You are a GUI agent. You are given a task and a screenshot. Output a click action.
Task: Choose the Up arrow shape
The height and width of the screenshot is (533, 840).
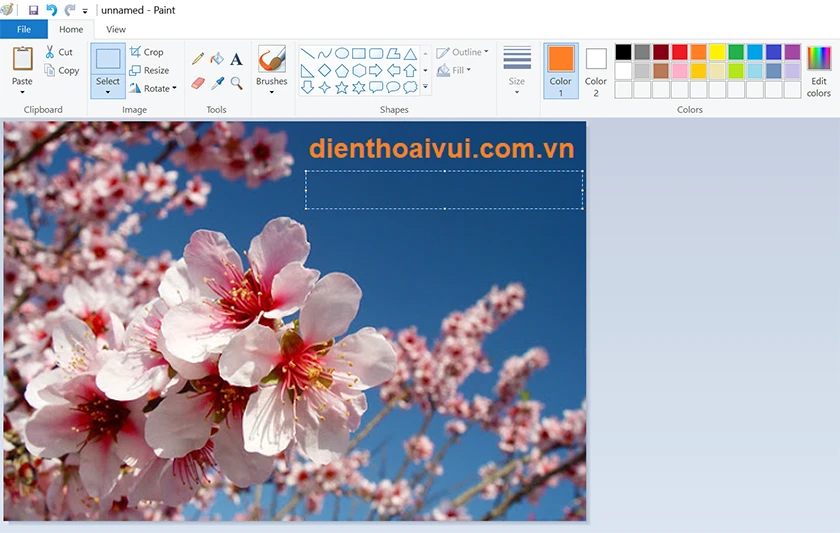[x=410, y=70]
